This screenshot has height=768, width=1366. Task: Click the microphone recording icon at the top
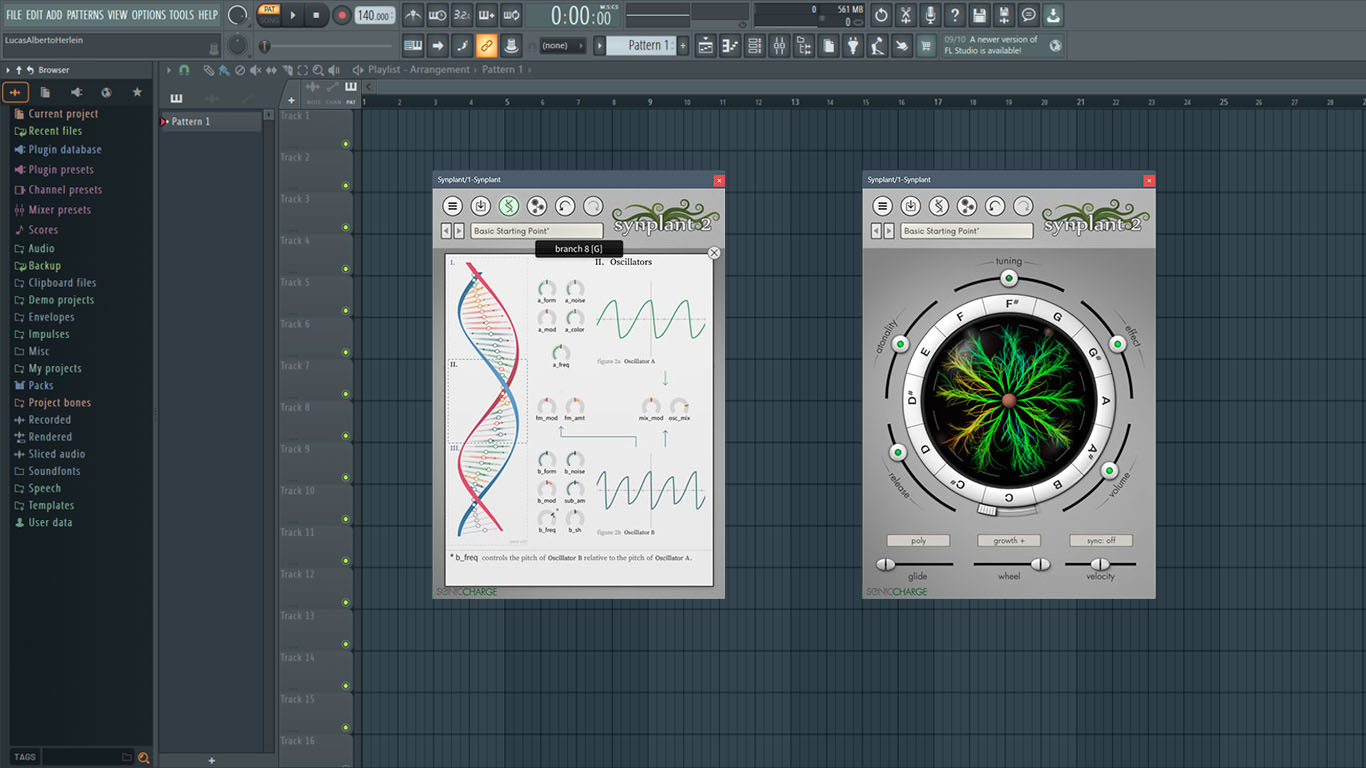930,15
